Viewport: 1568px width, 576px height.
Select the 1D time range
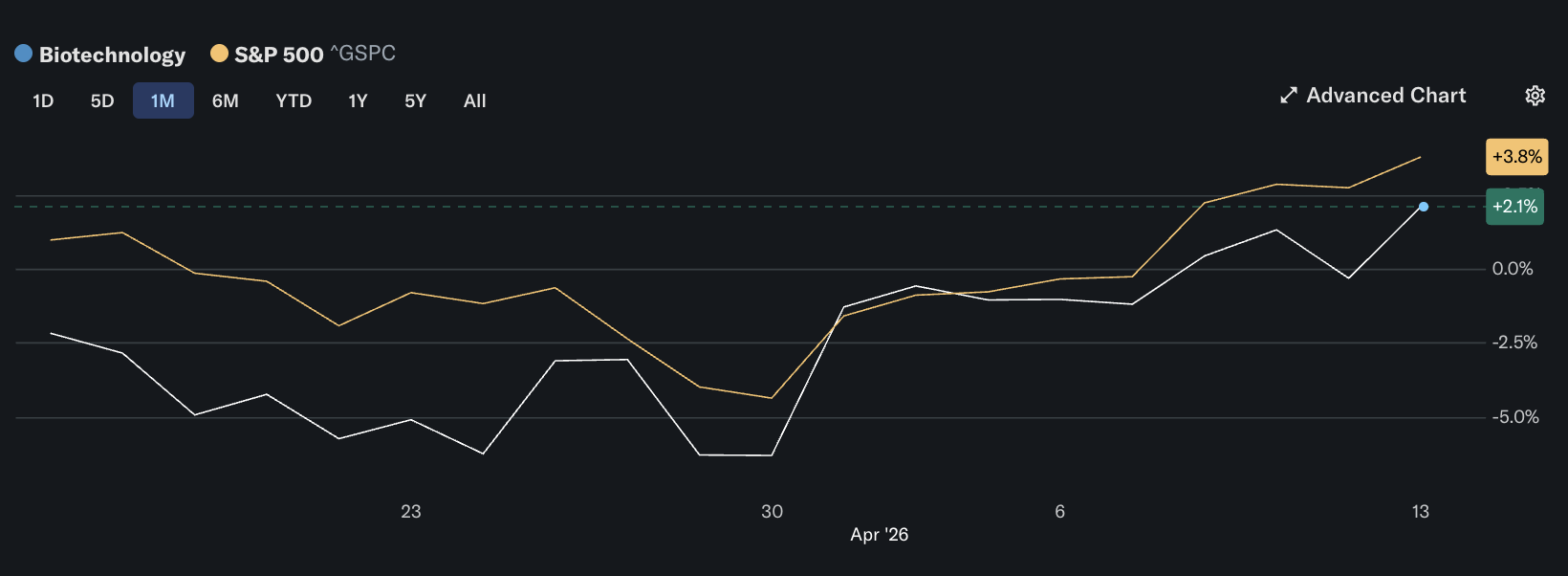(43, 100)
